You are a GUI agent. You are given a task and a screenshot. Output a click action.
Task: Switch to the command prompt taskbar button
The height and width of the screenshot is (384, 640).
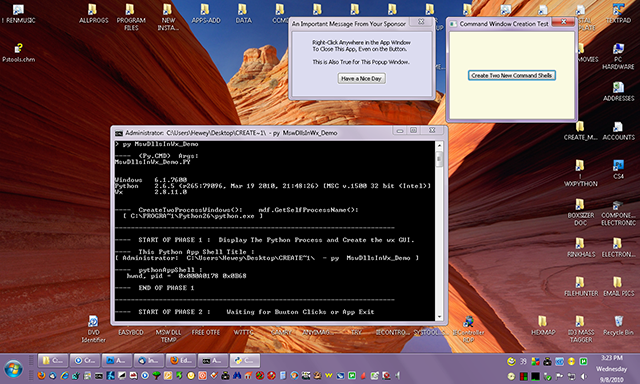pyautogui.click(x=212, y=360)
